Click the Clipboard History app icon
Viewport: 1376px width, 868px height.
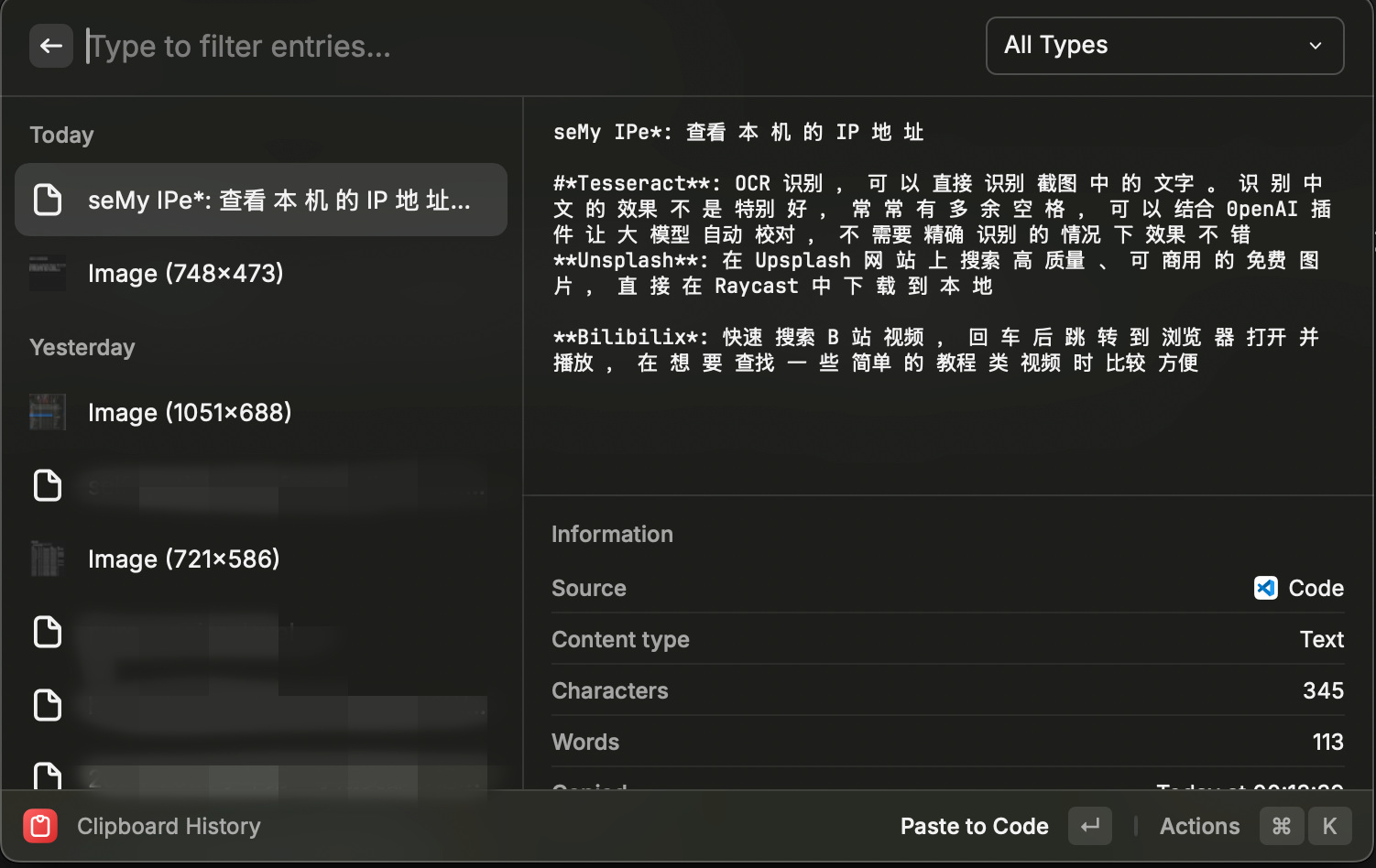(40, 826)
